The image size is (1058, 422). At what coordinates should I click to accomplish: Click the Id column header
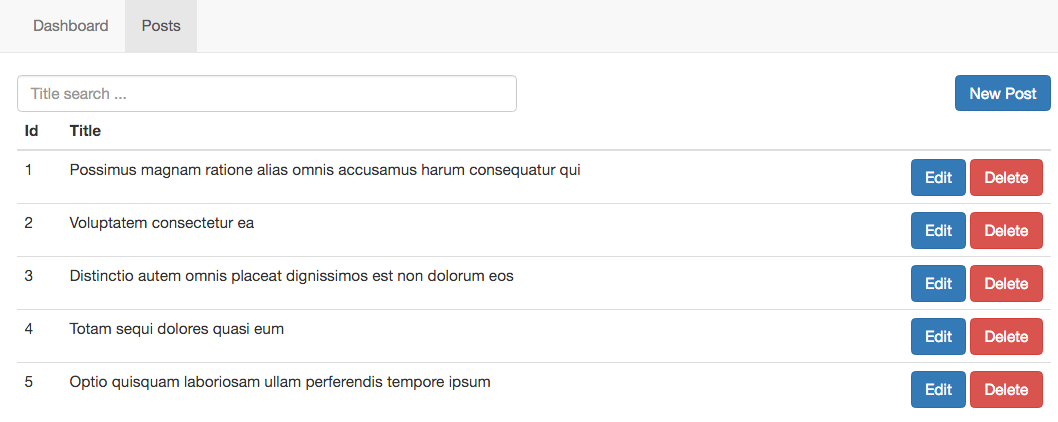[x=32, y=131]
